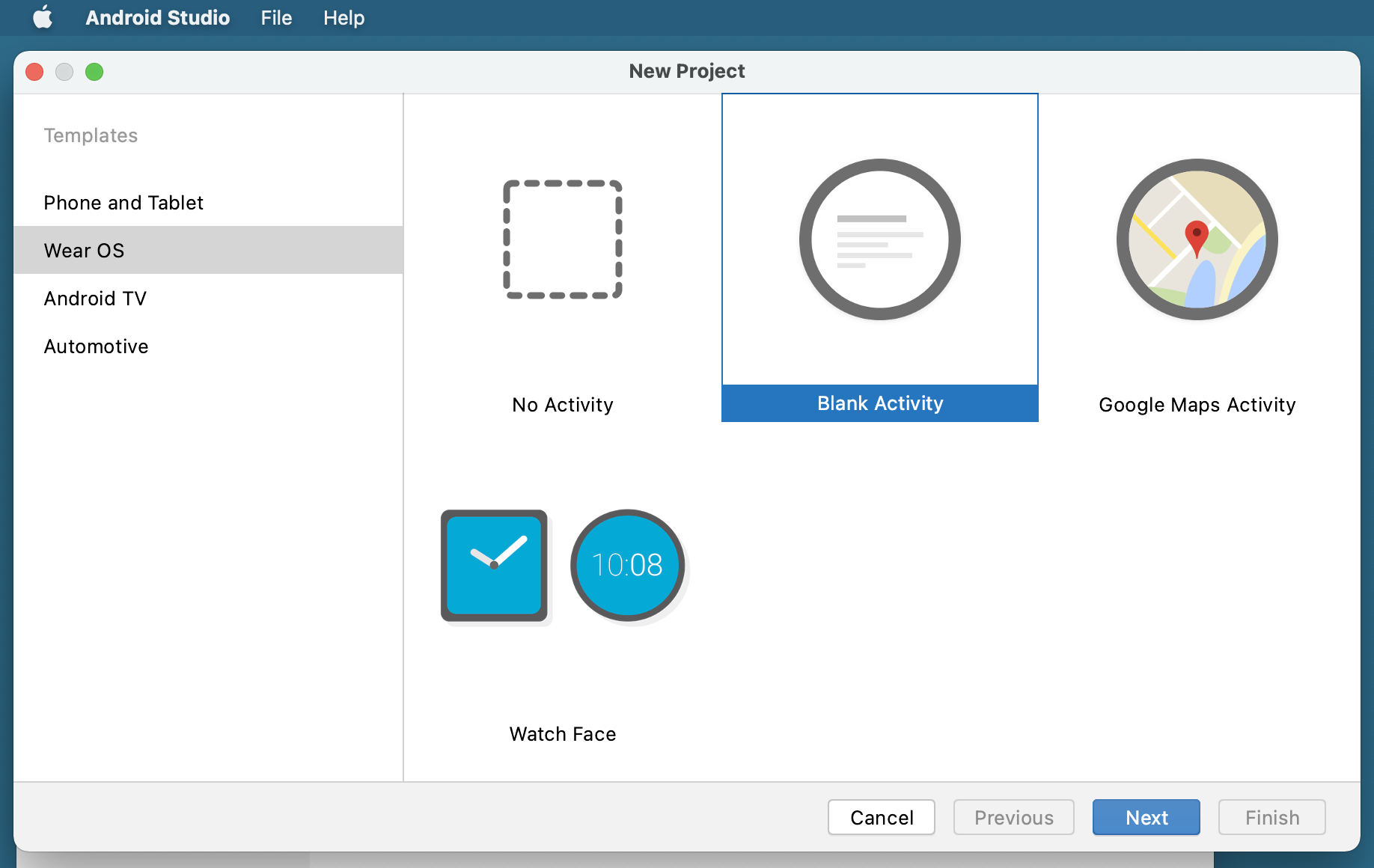The height and width of the screenshot is (868, 1374).
Task: Click the Blank Activity label
Action: [880, 403]
